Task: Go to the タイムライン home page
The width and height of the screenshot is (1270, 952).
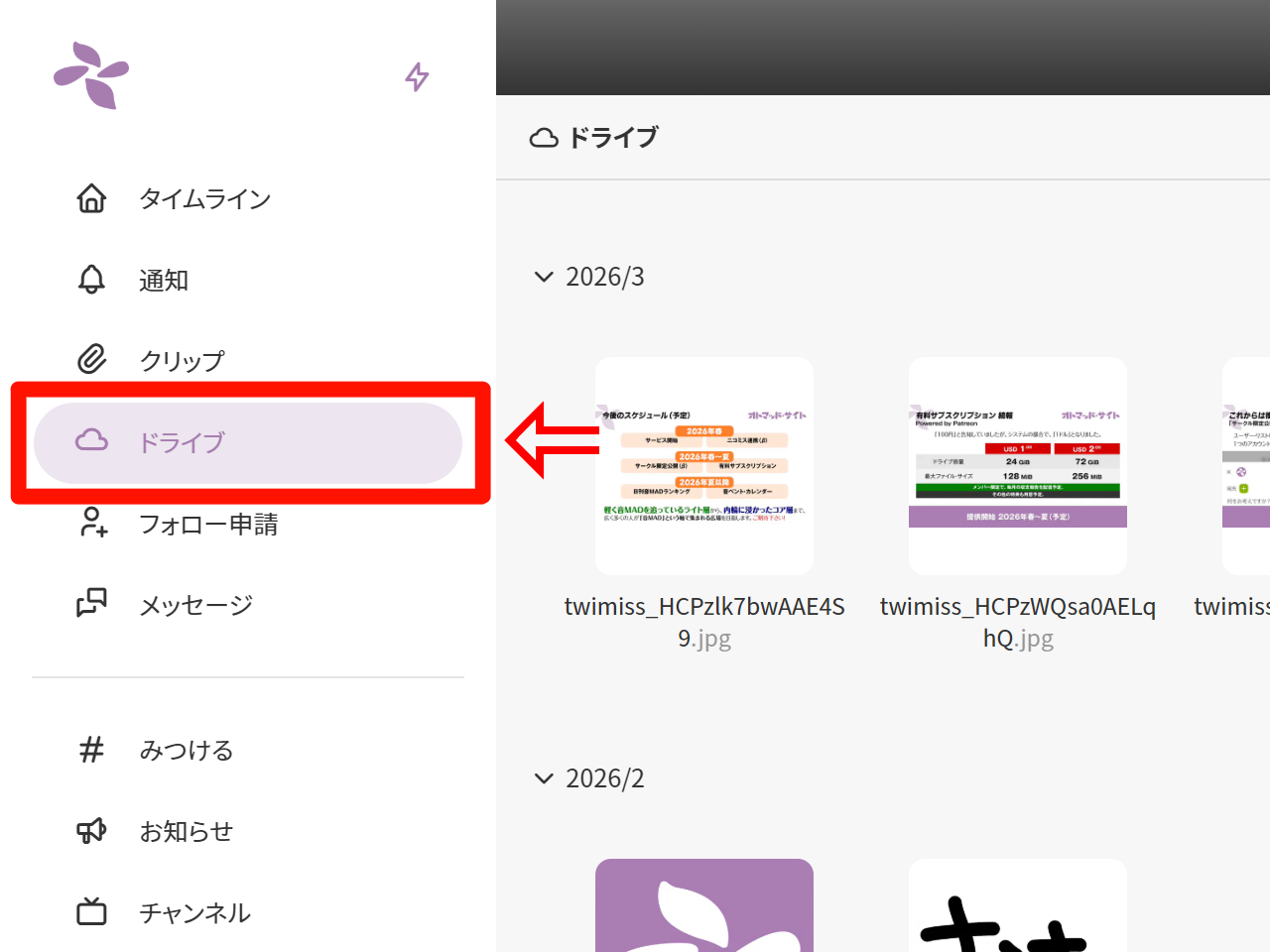Action: point(203,199)
